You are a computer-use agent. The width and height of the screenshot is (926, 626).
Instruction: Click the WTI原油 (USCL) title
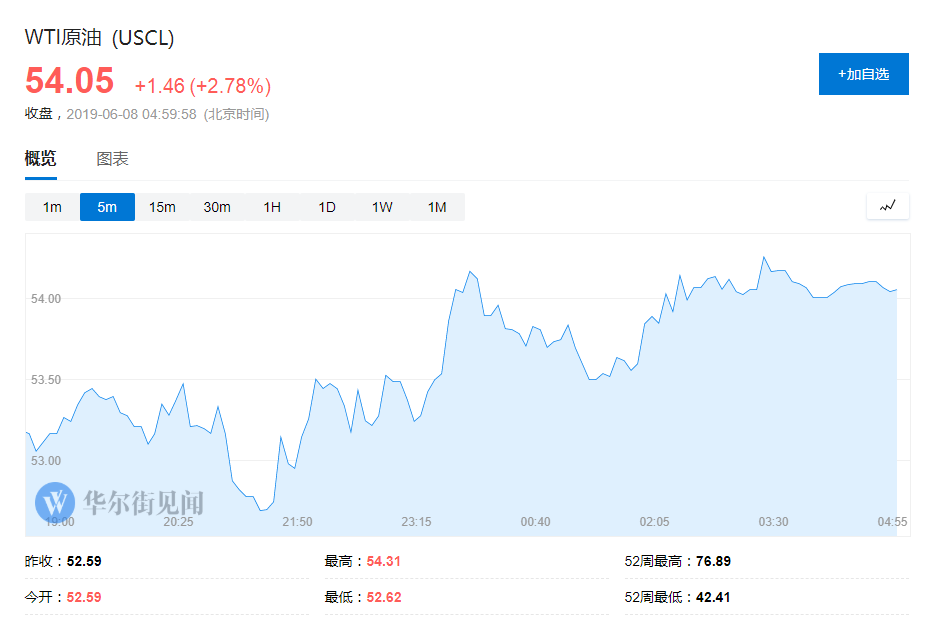pyautogui.click(x=99, y=37)
